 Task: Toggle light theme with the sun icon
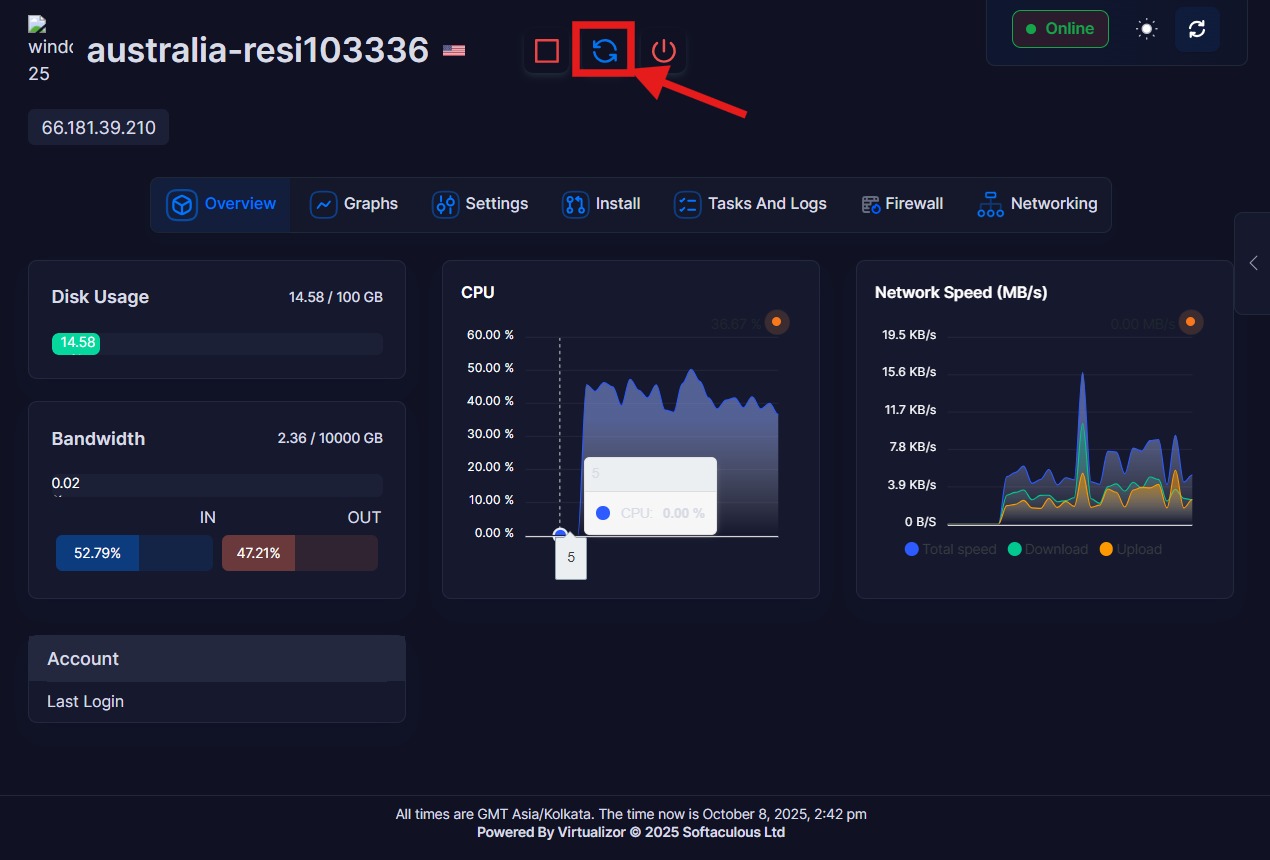coord(1146,29)
